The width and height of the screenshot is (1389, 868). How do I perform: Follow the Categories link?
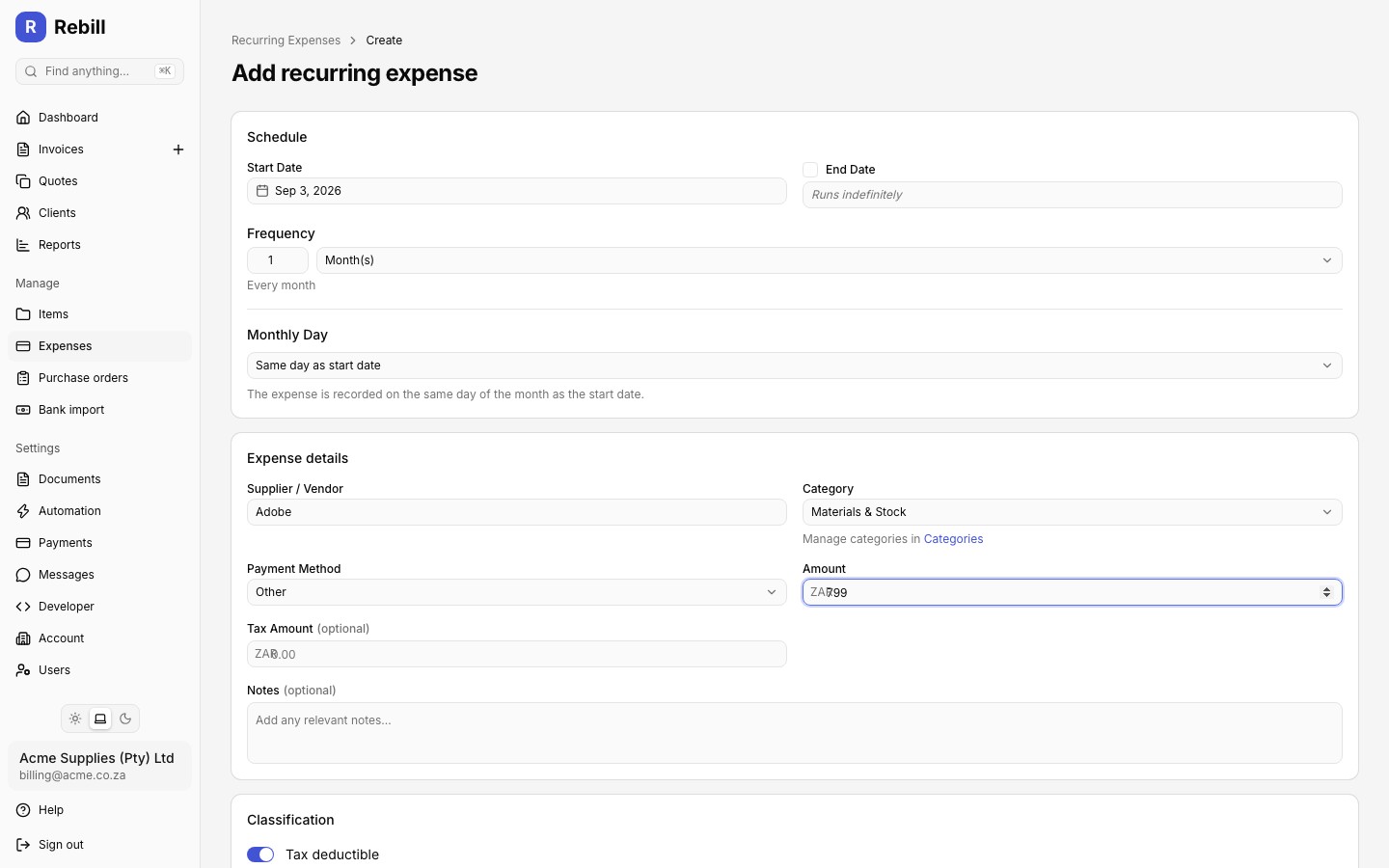[x=953, y=539]
